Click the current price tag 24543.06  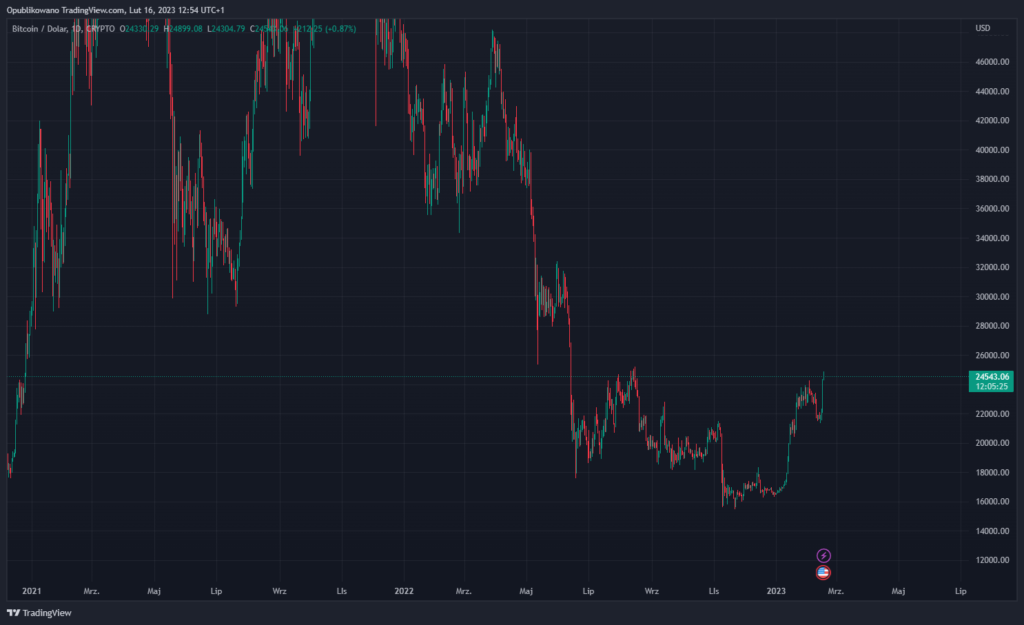(x=989, y=376)
